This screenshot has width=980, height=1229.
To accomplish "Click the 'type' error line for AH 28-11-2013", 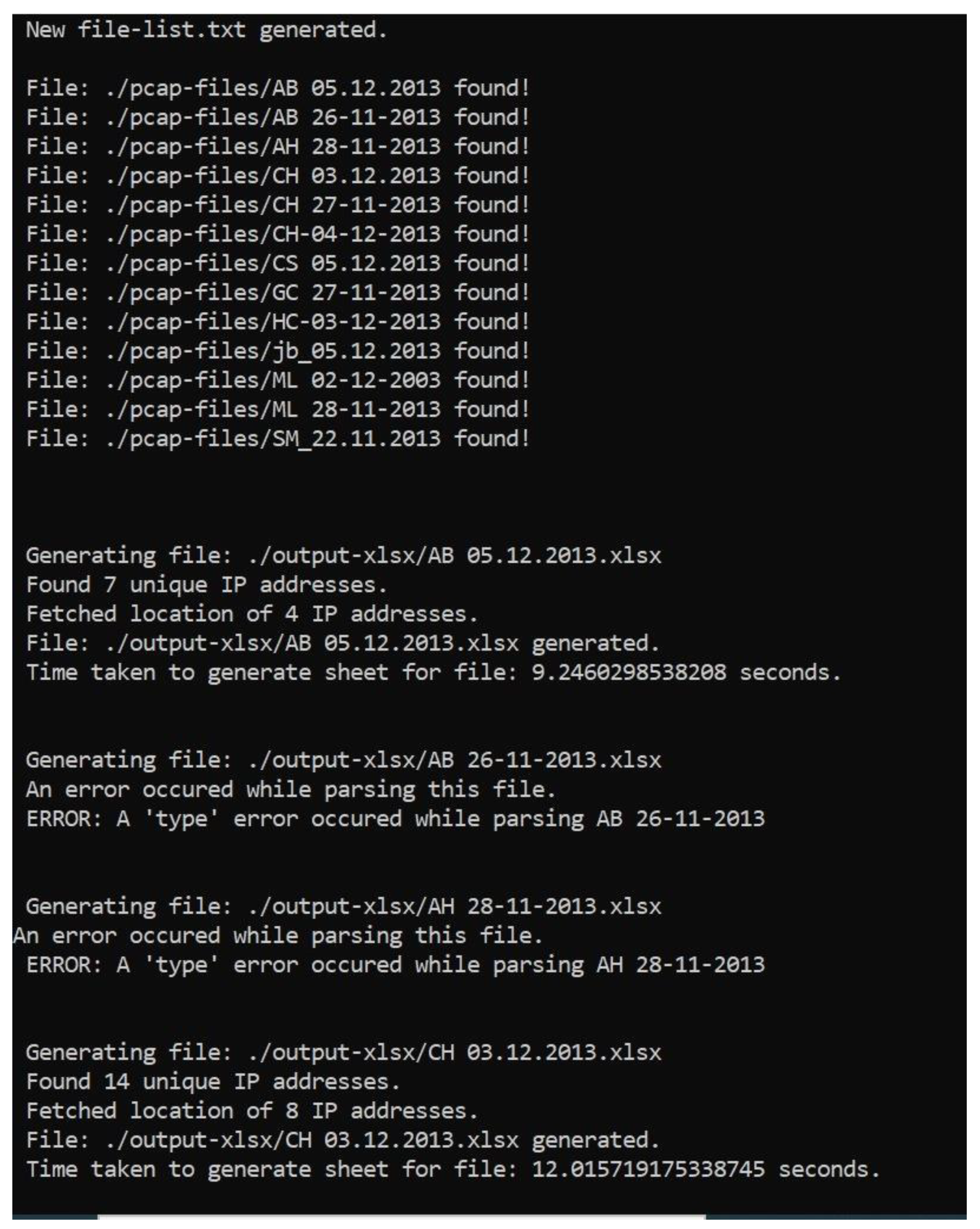I will (x=395, y=965).
